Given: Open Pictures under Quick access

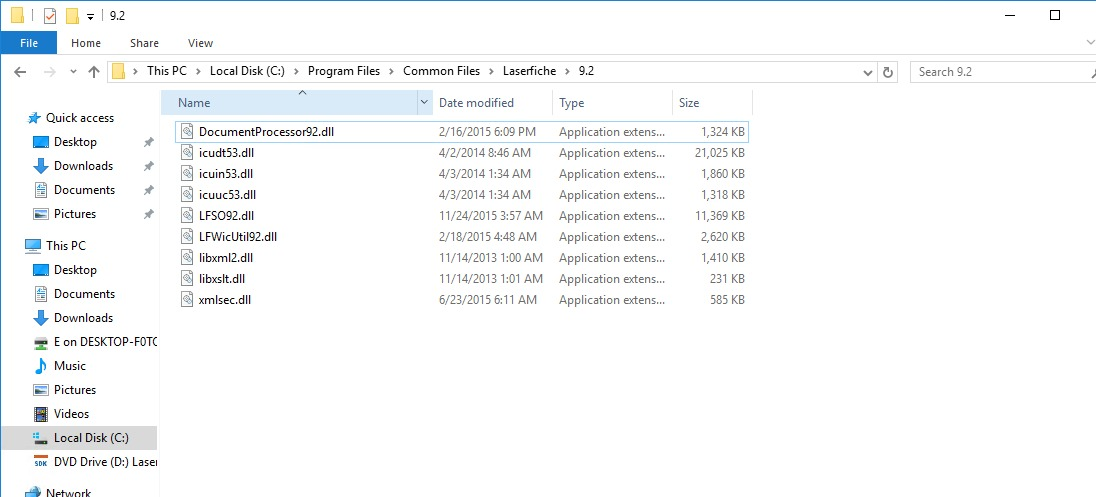Looking at the screenshot, I should pos(75,214).
